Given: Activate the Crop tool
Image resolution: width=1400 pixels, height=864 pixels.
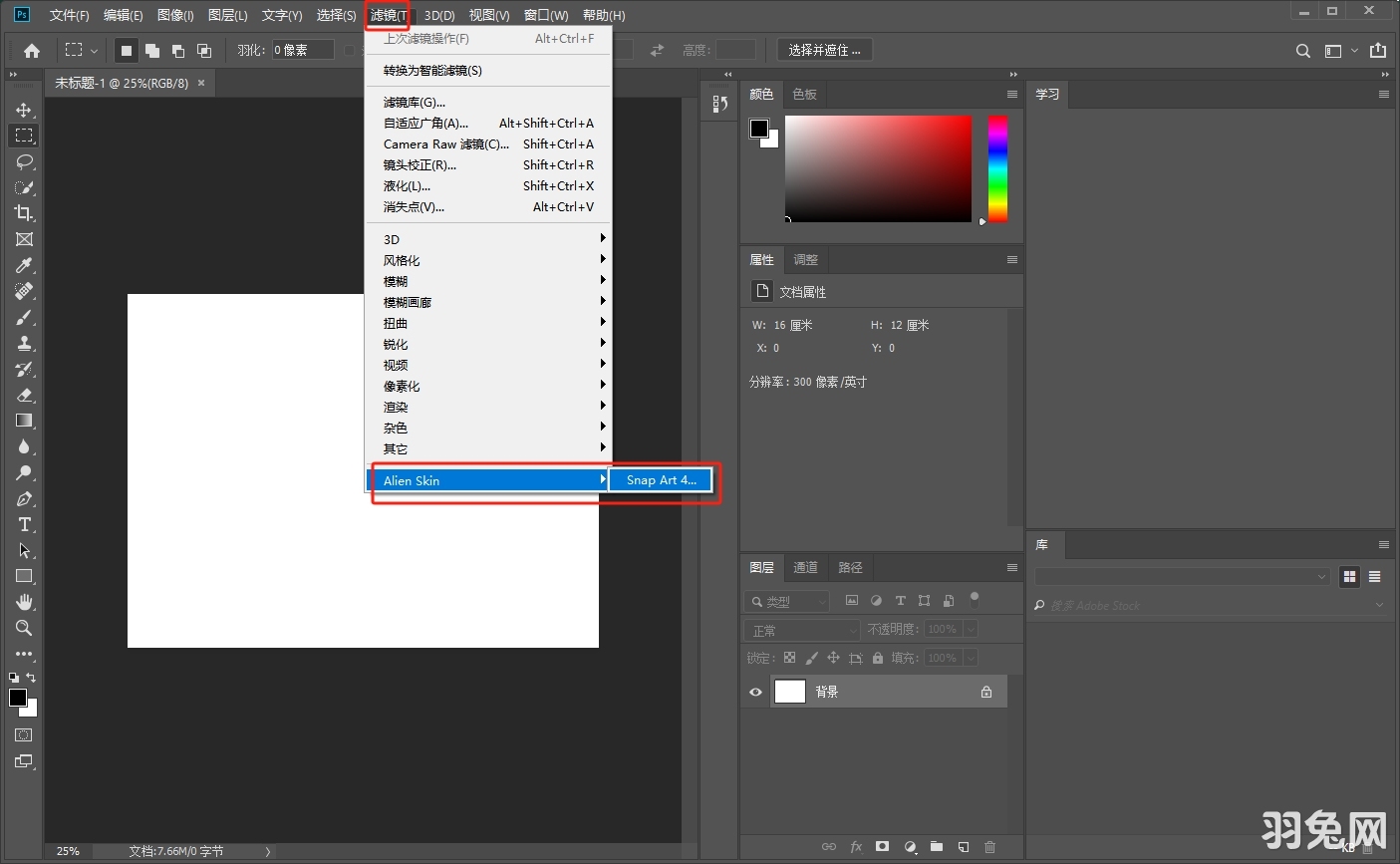Looking at the screenshot, I should pos(22,213).
